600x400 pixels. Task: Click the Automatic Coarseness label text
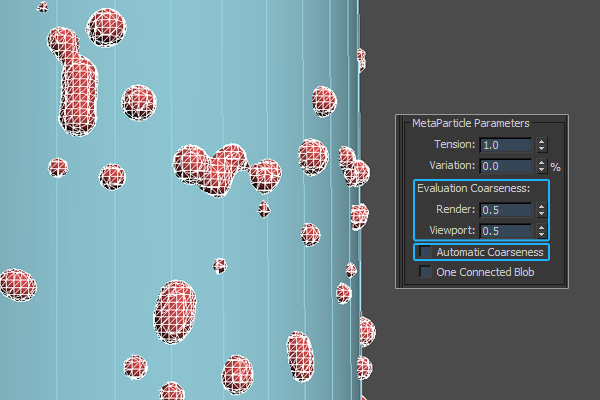pyautogui.click(x=489, y=252)
